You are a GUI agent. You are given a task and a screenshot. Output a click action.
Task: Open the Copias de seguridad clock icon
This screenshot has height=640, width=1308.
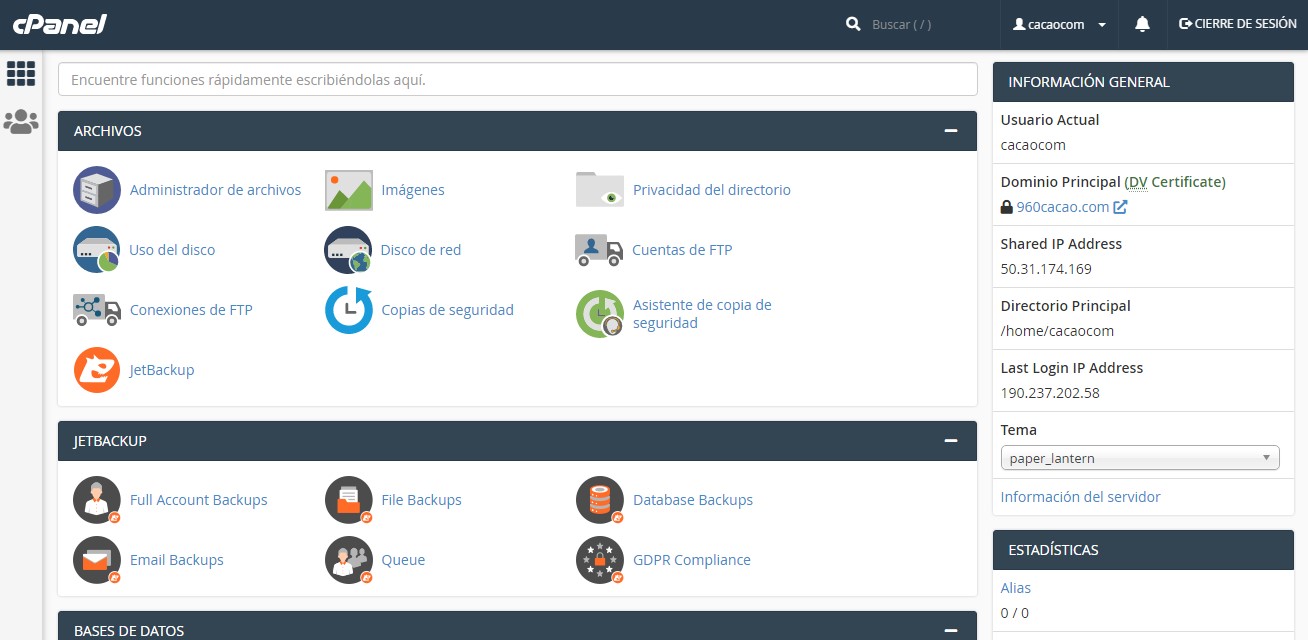click(x=349, y=310)
